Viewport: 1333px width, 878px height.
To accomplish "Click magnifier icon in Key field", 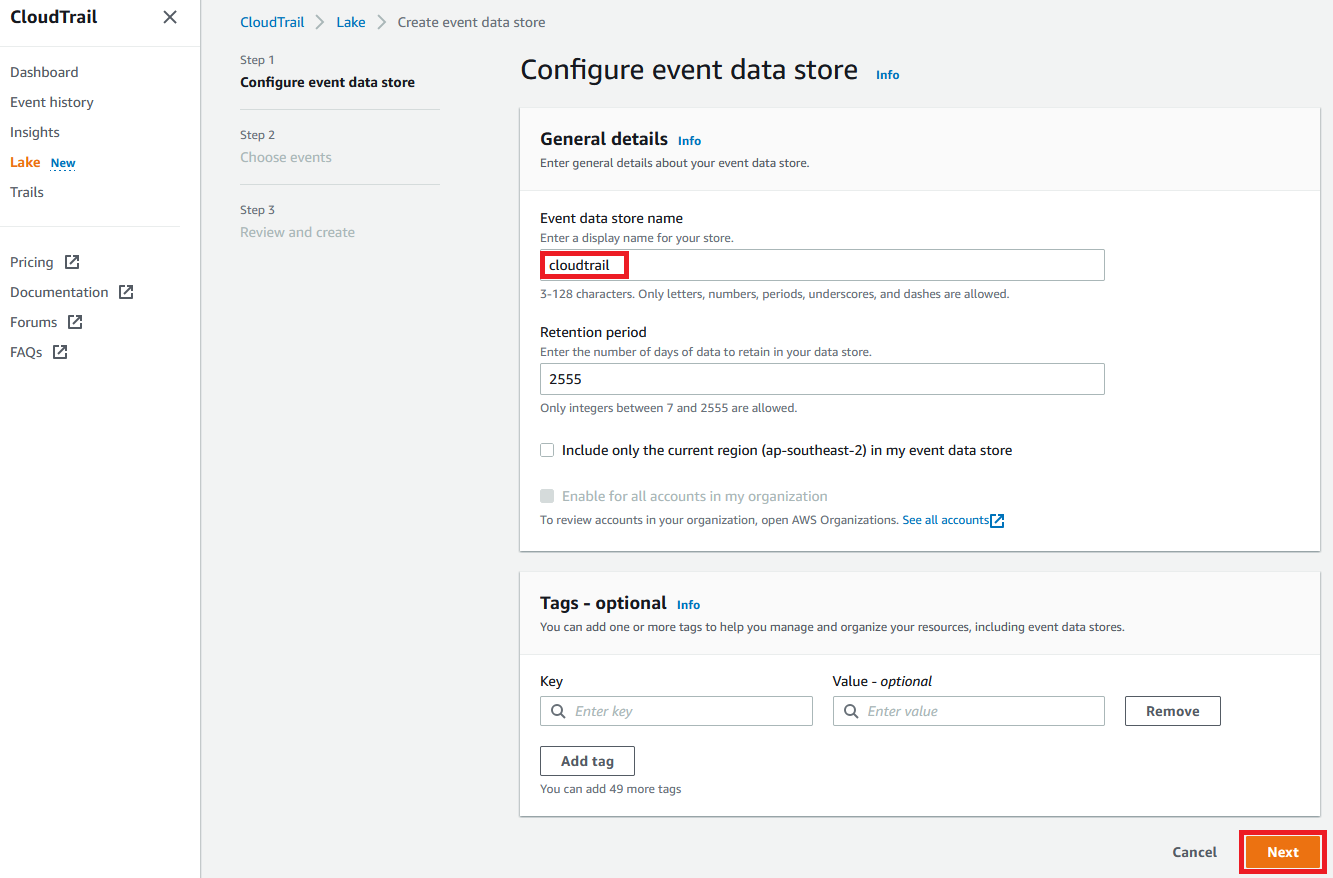I will tap(559, 711).
